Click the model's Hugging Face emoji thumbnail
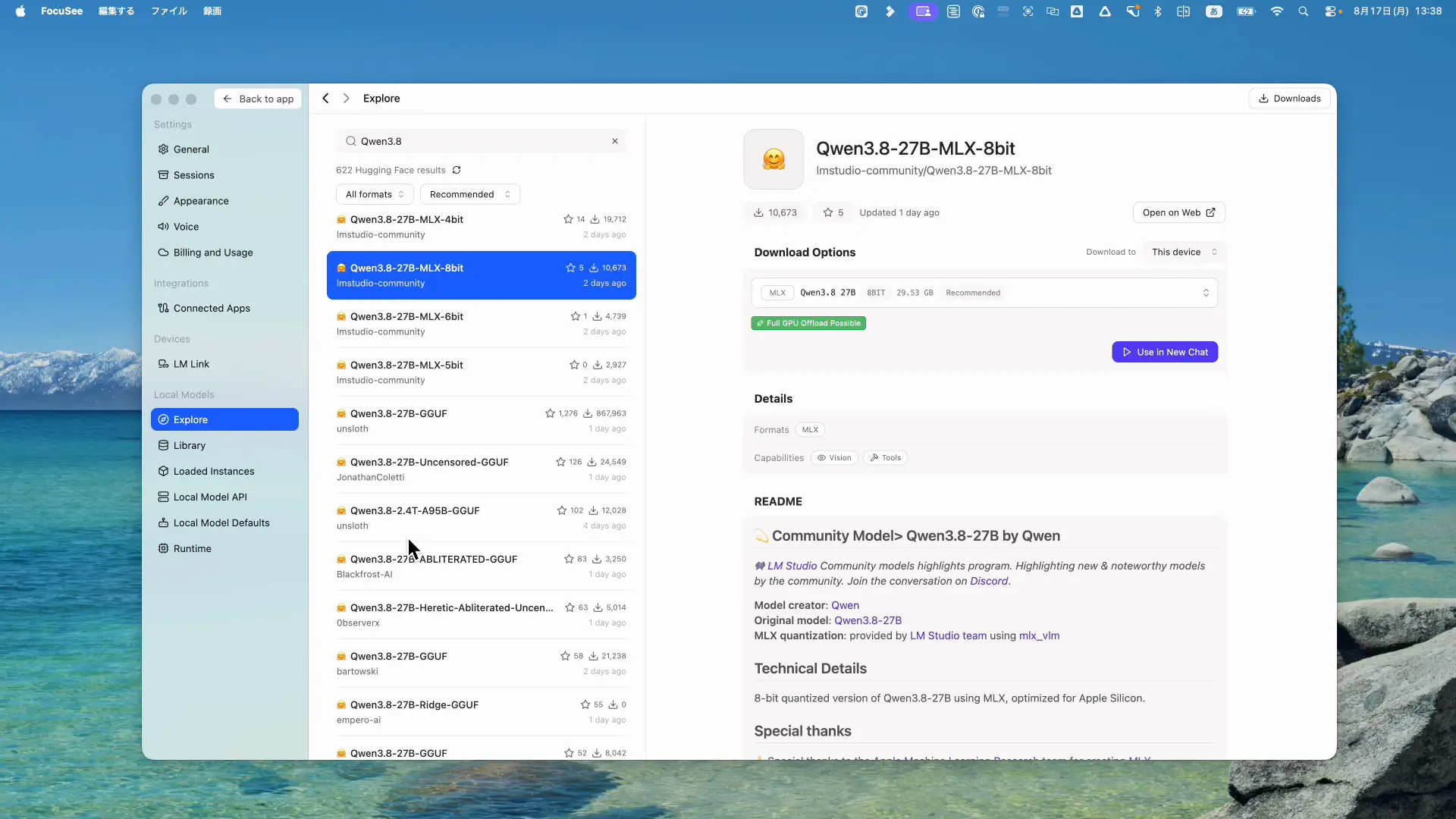The image size is (1456, 819). [773, 159]
